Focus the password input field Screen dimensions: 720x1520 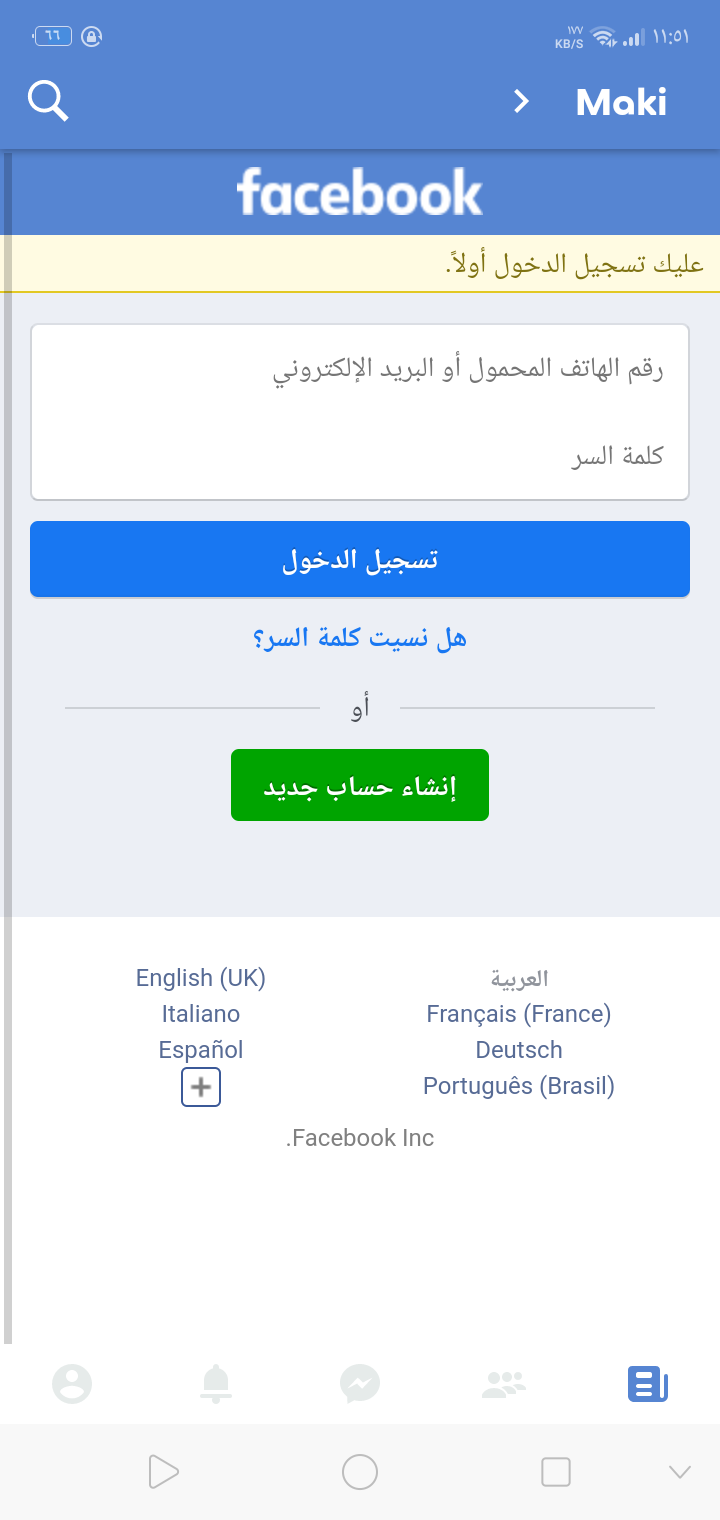tap(360, 457)
